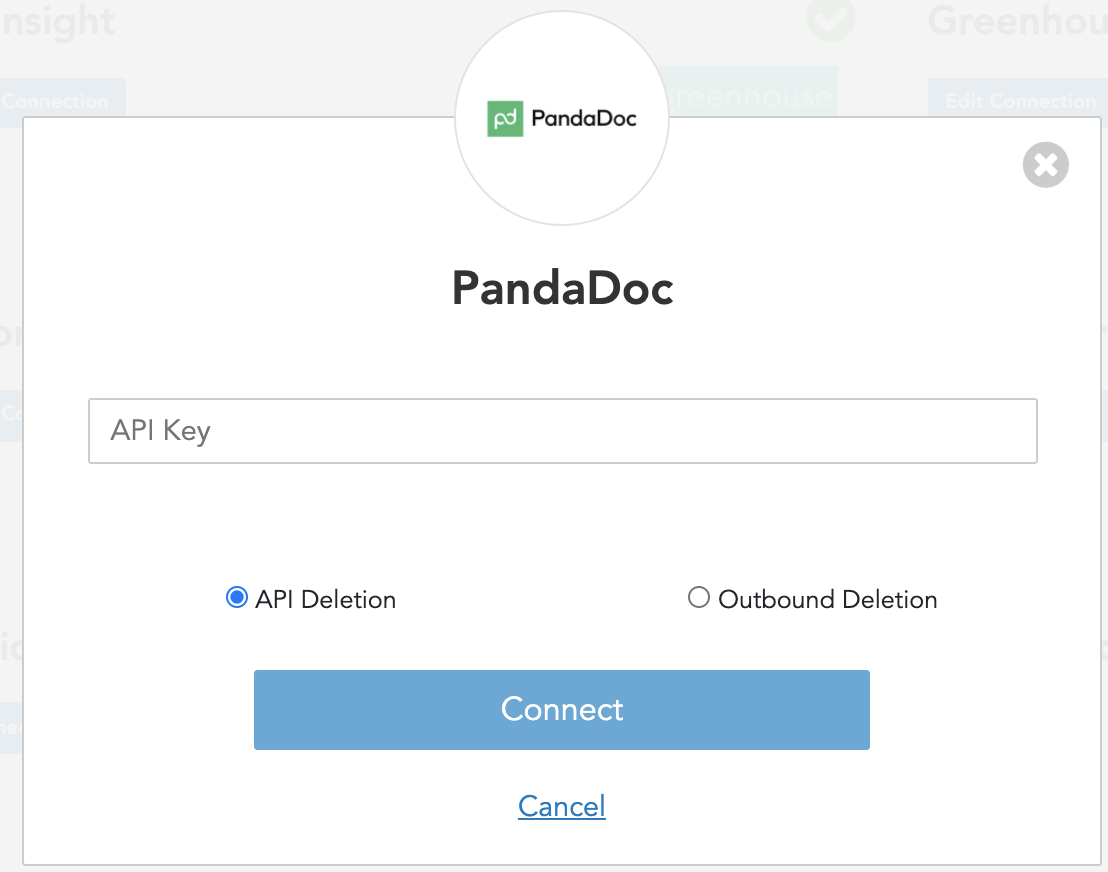Viewport: 1108px width, 872px height.
Task: Click the faded green checkmark icon
Action: tap(831, 19)
